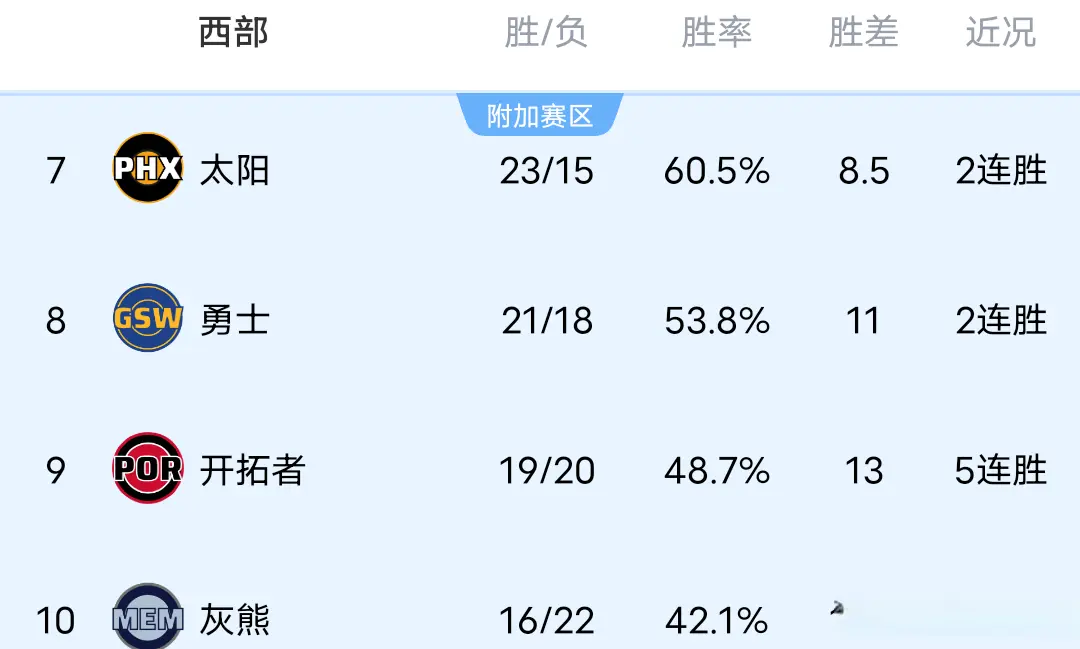The width and height of the screenshot is (1080, 649).
Task: Click the 近况 column header
Action: pos(1000,33)
